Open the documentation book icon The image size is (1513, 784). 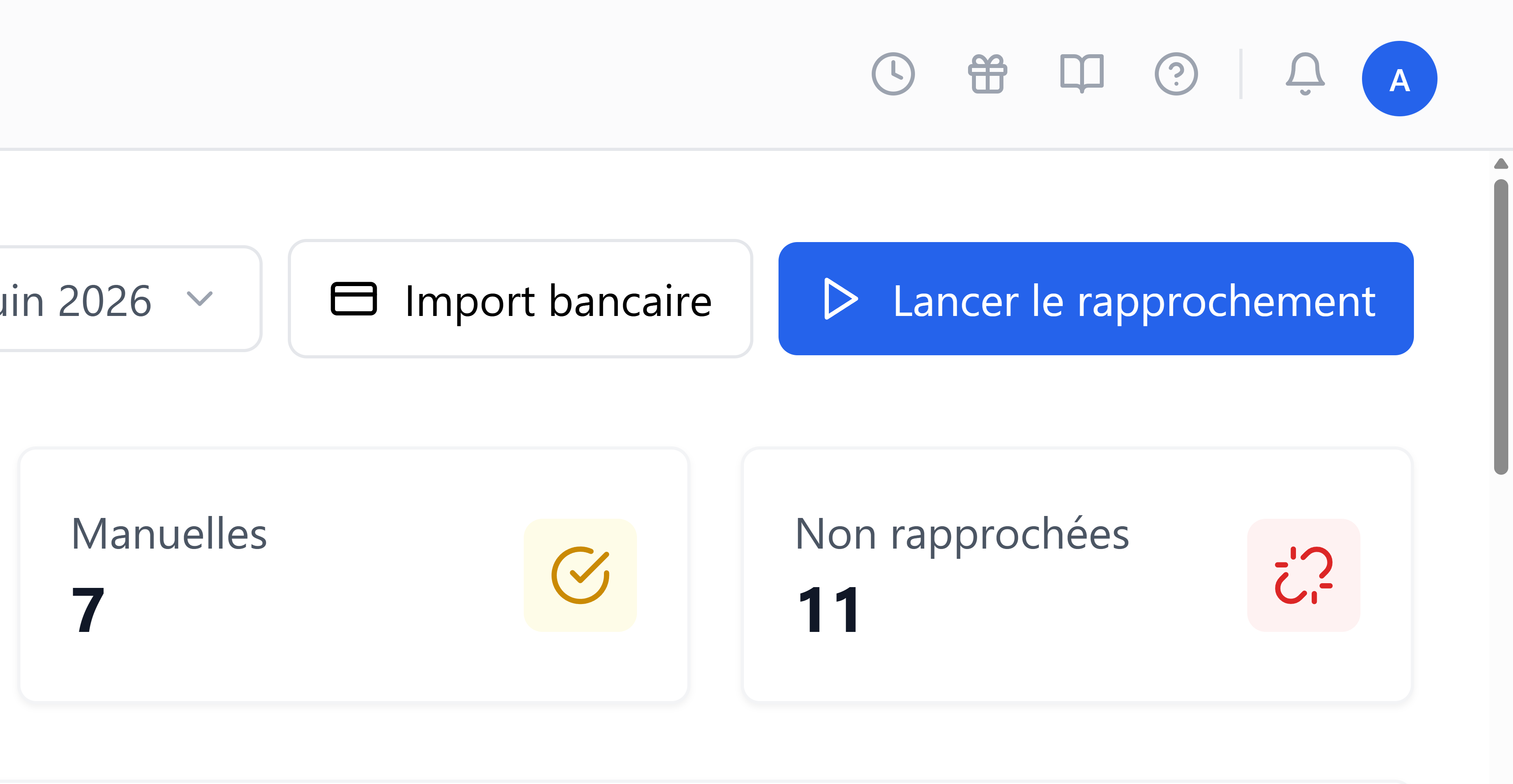point(1082,74)
